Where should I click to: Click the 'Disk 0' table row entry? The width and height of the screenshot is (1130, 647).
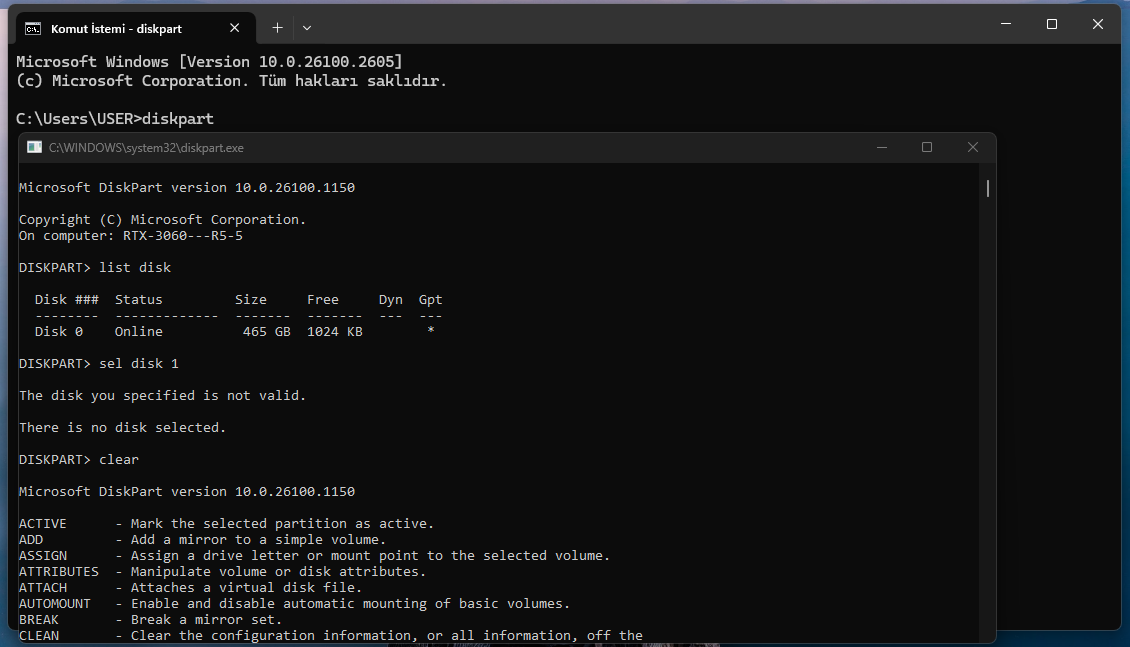point(59,331)
